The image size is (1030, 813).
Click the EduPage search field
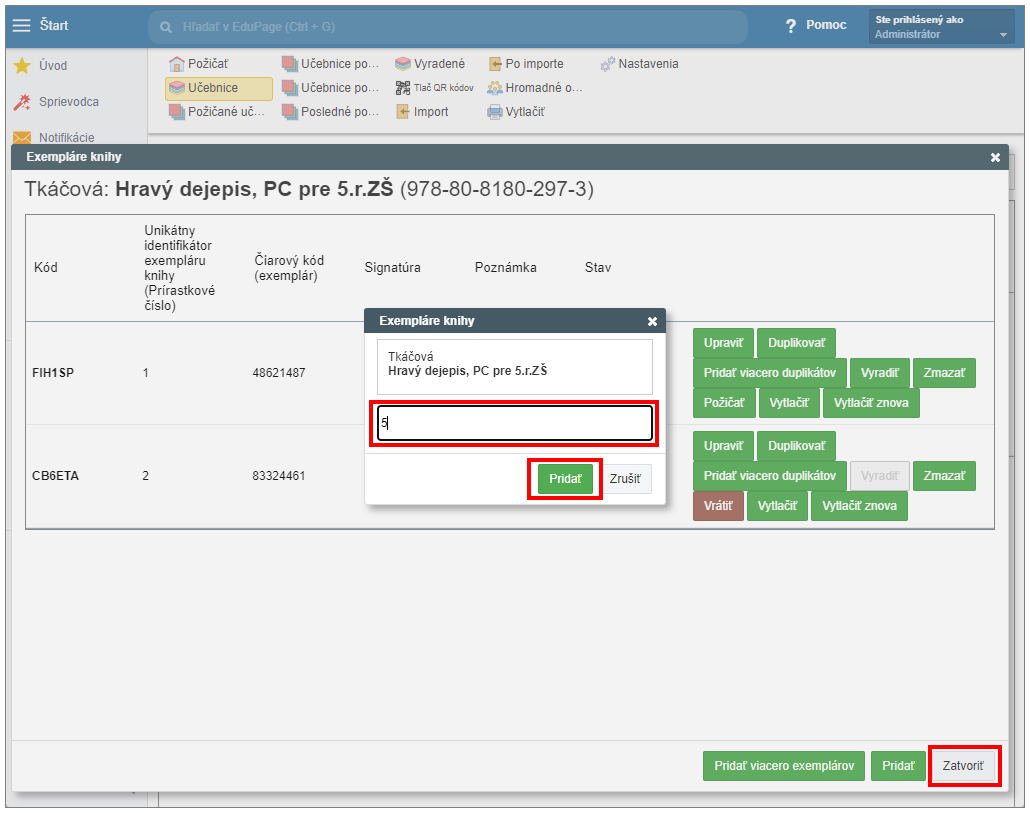click(448, 27)
